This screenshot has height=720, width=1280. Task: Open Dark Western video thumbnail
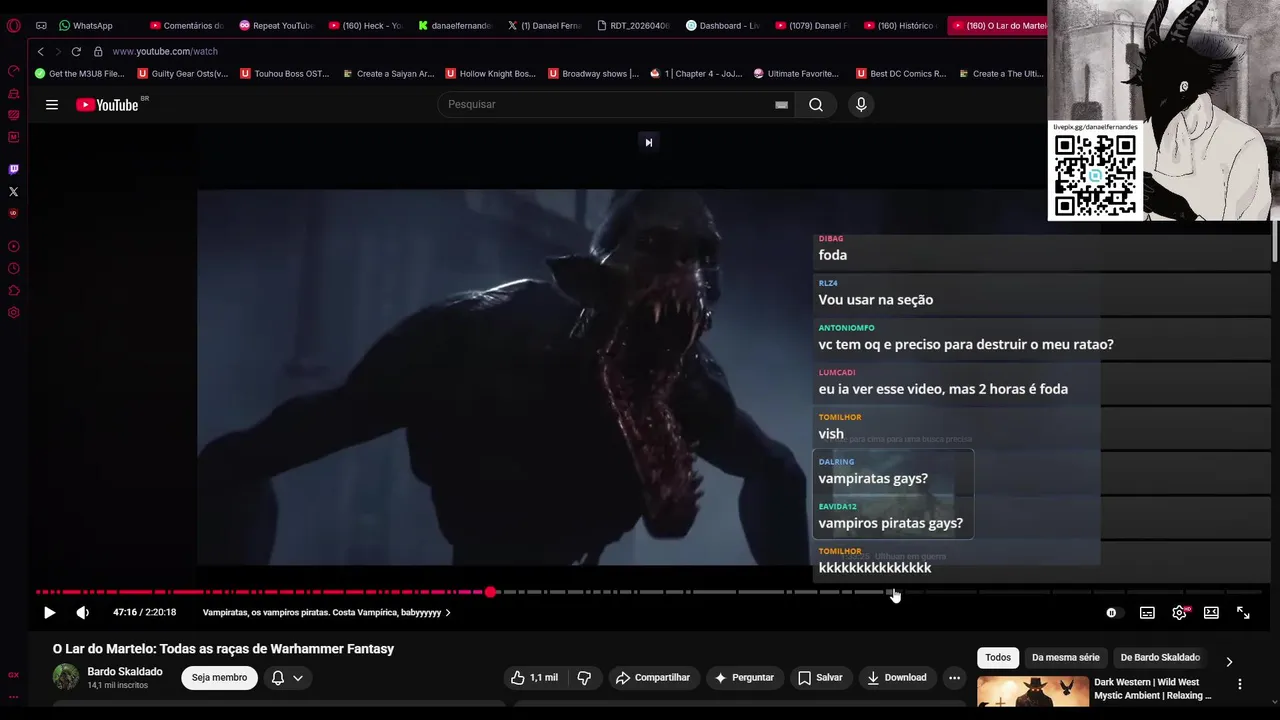click(1033, 693)
